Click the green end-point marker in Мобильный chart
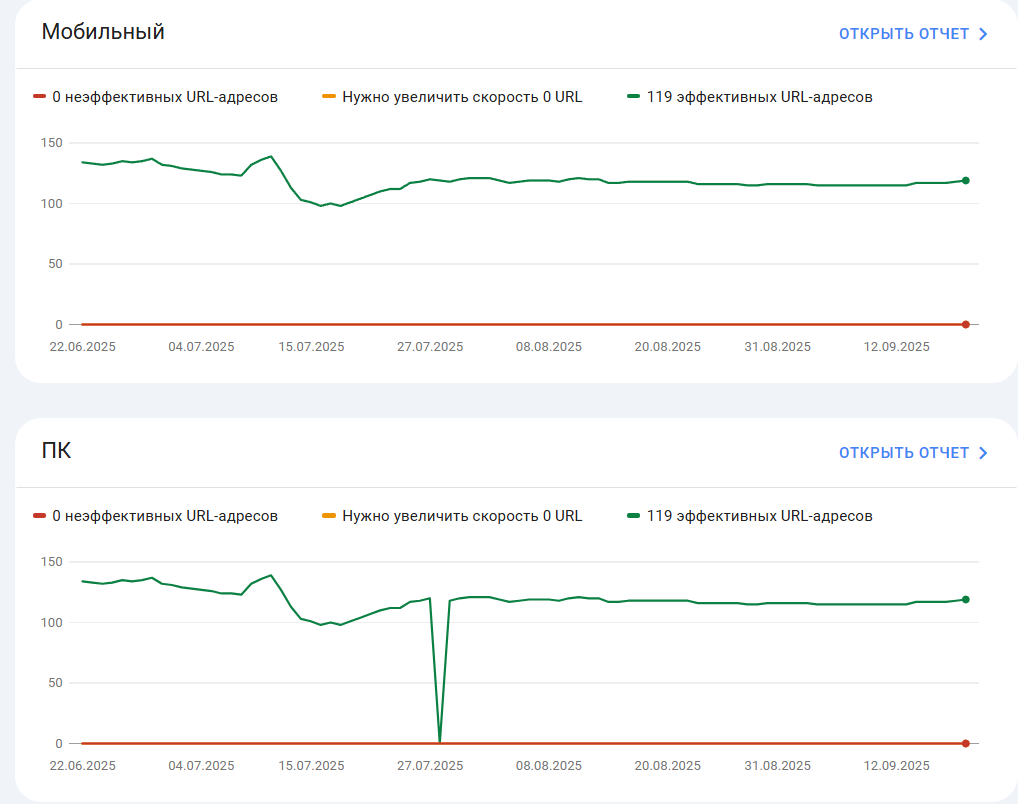The height and width of the screenshot is (804, 1018). click(965, 181)
